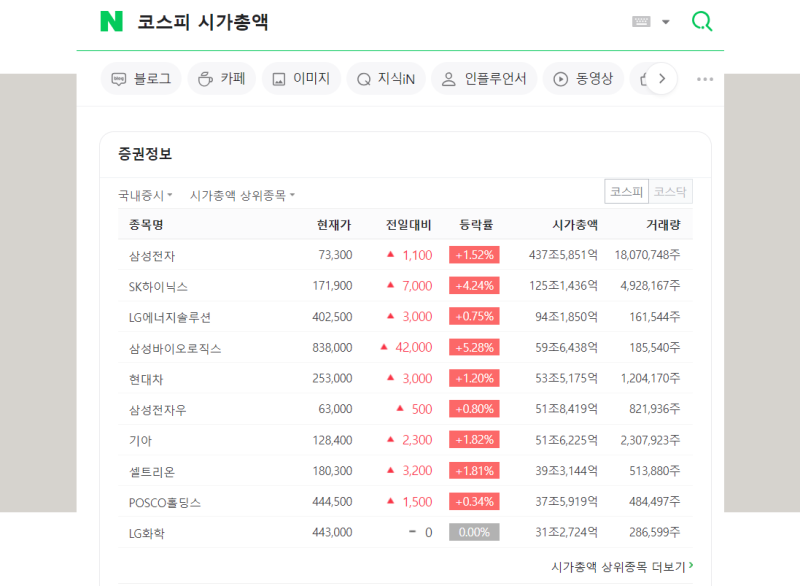Click the 18,070,748주 trading volume
This screenshot has width=800, height=586.
[647, 254]
